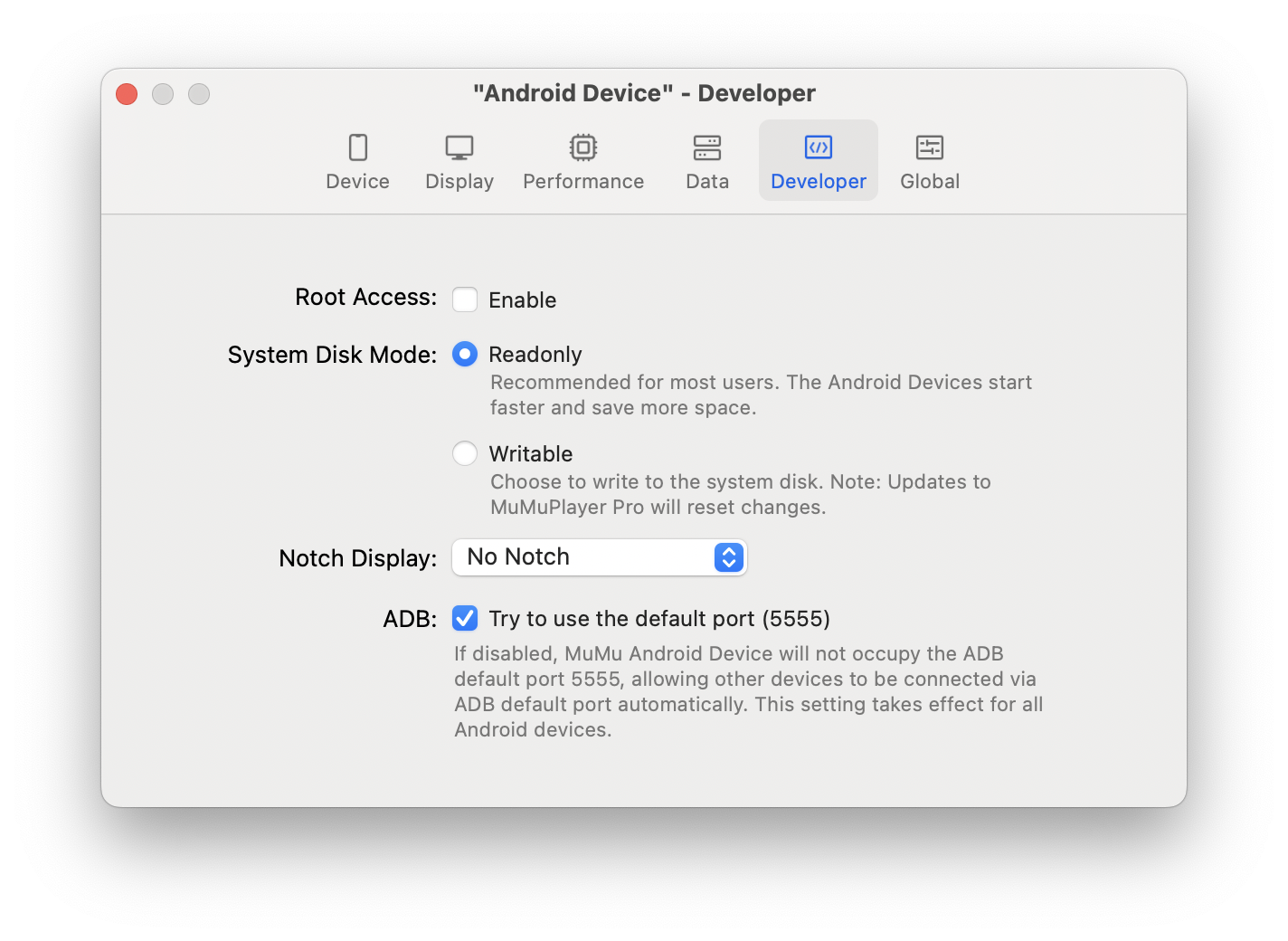The width and height of the screenshot is (1288, 941).
Task: Click the Performance chip icon
Action: [583, 147]
